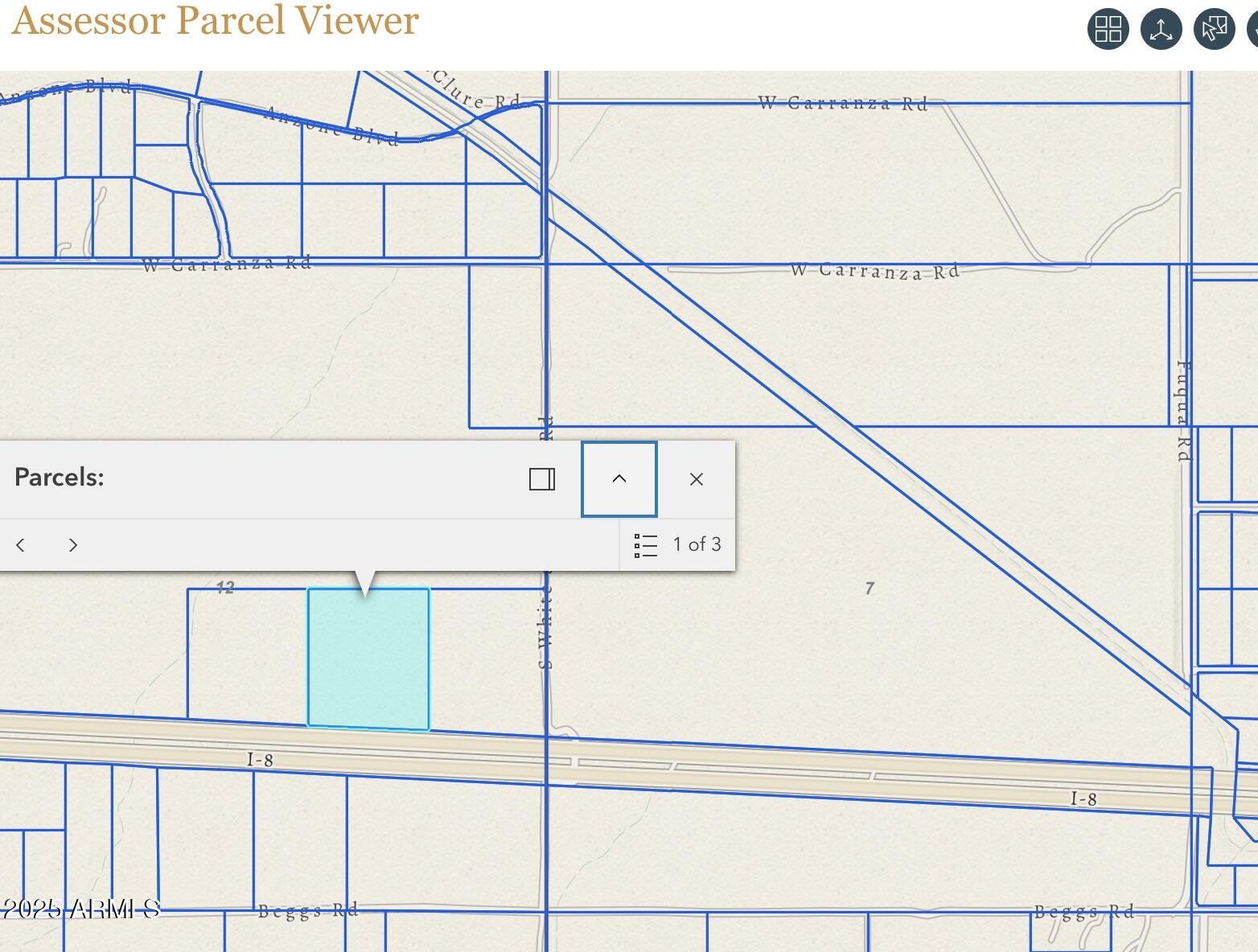Select parcel labeled 7 near W Carranza Rd
The image size is (1258, 952).
(870, 589)
